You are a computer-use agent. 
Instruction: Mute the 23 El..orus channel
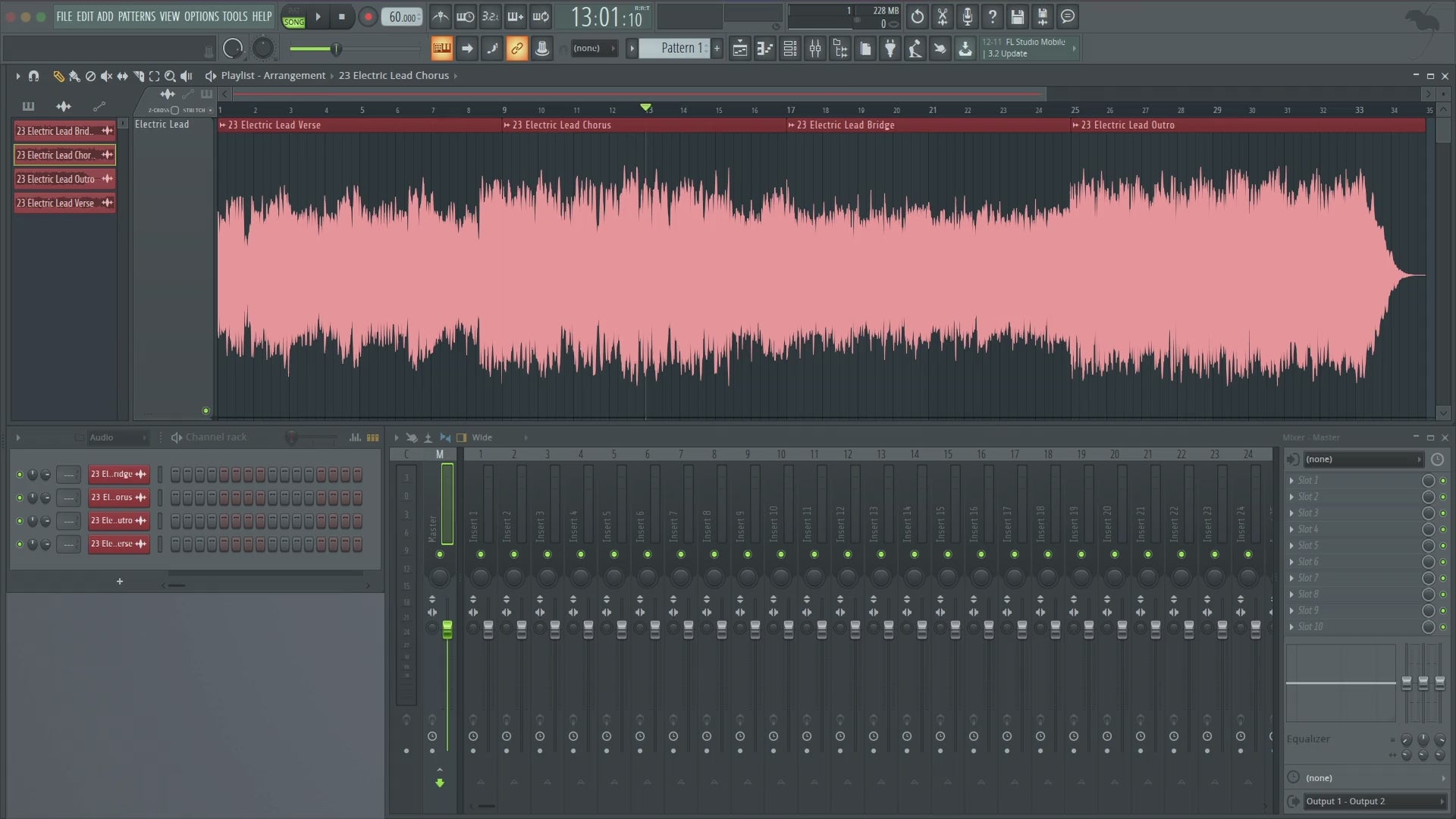pyautogui.click(x=20, y=498)
